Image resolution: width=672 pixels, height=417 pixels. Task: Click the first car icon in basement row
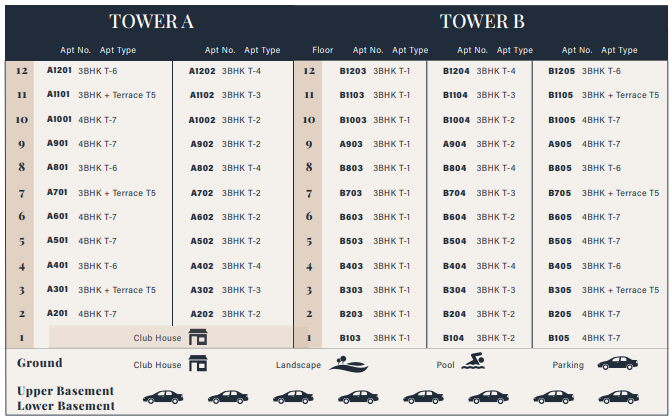coord(163,397)
